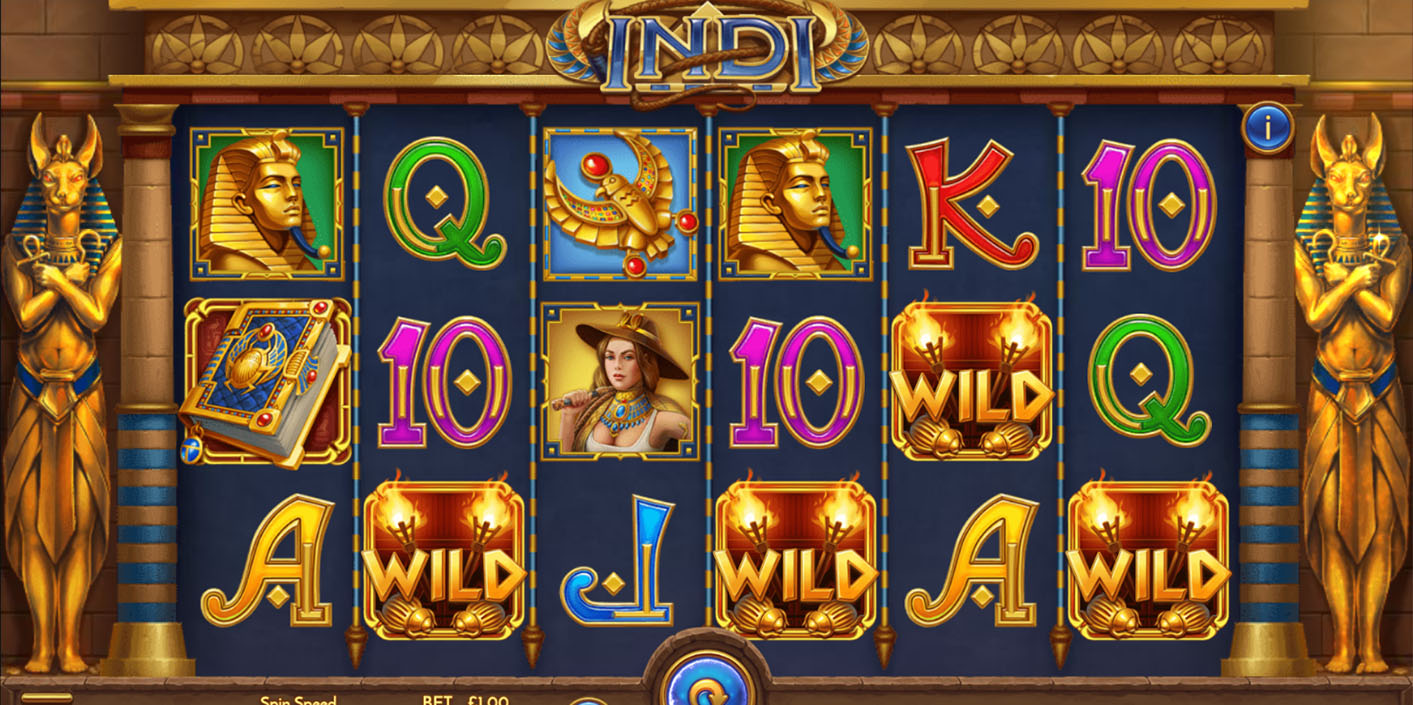Click the pharaoh symbol next to the red K
1413x705 pixels.
tap(795, 203)
